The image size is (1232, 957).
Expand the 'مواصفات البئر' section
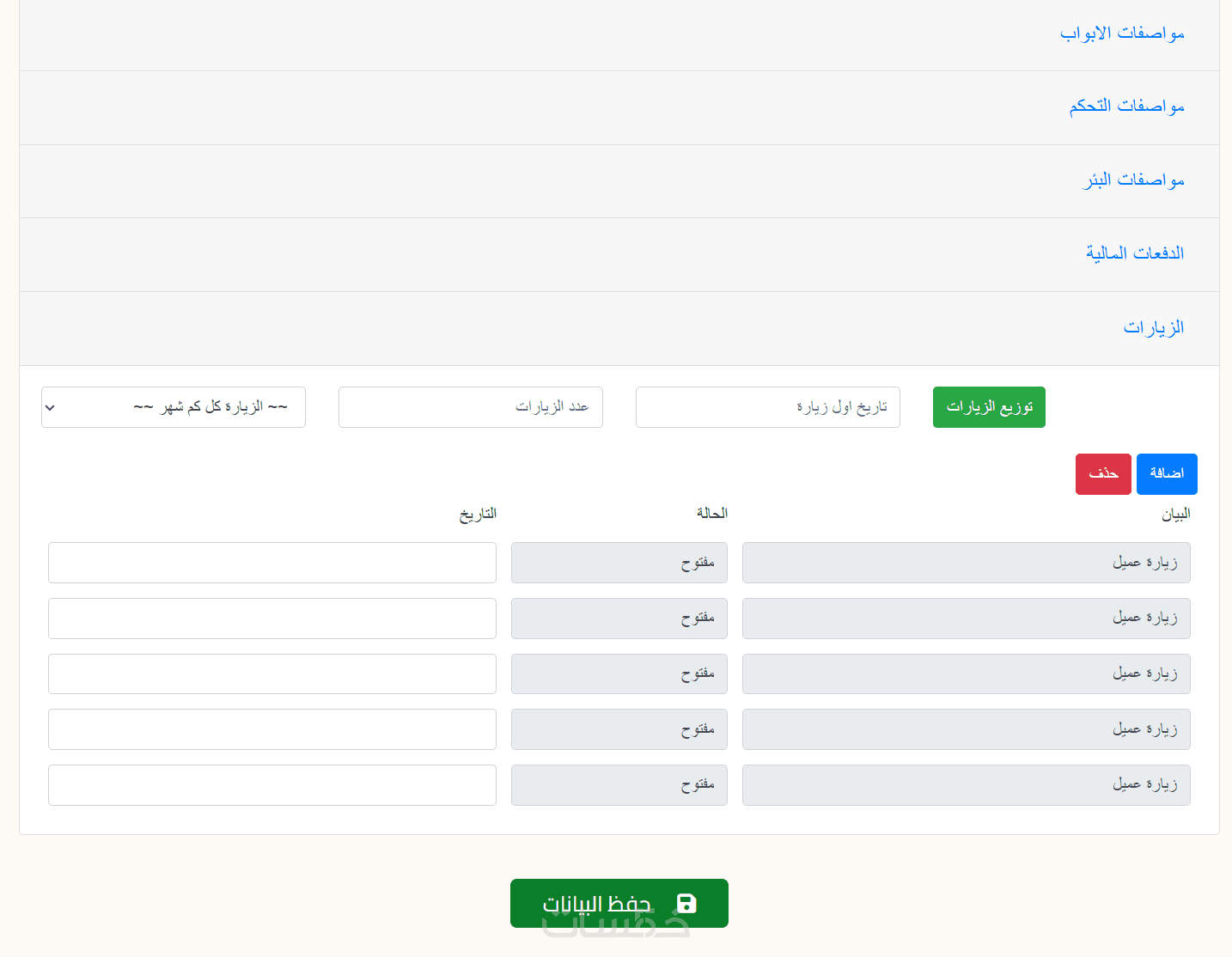pyautogui.click(x=1133, y=180)
